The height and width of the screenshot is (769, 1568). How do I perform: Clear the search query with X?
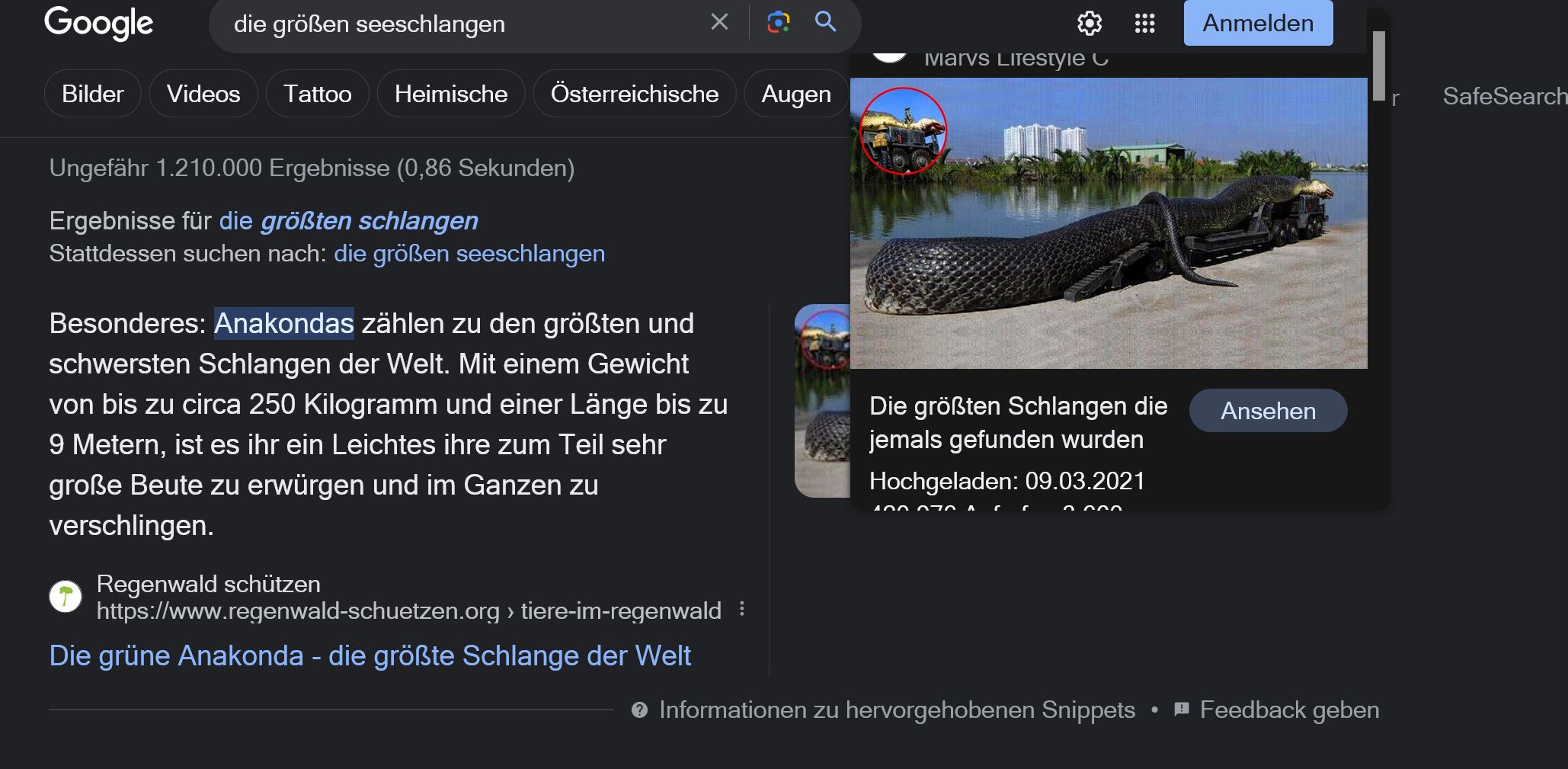click(x=719, y=22)
